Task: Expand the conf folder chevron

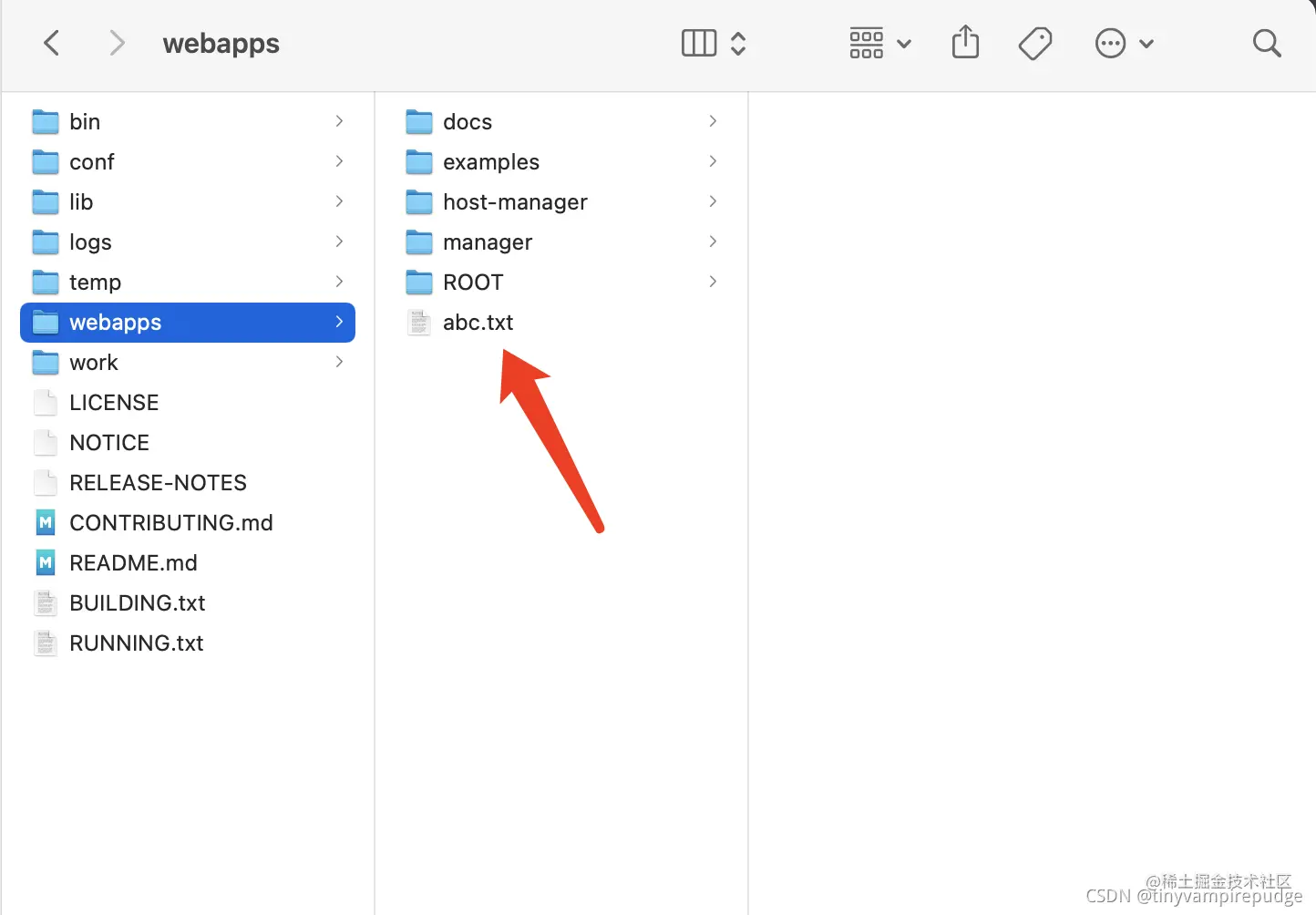Action: pos(339,161)
